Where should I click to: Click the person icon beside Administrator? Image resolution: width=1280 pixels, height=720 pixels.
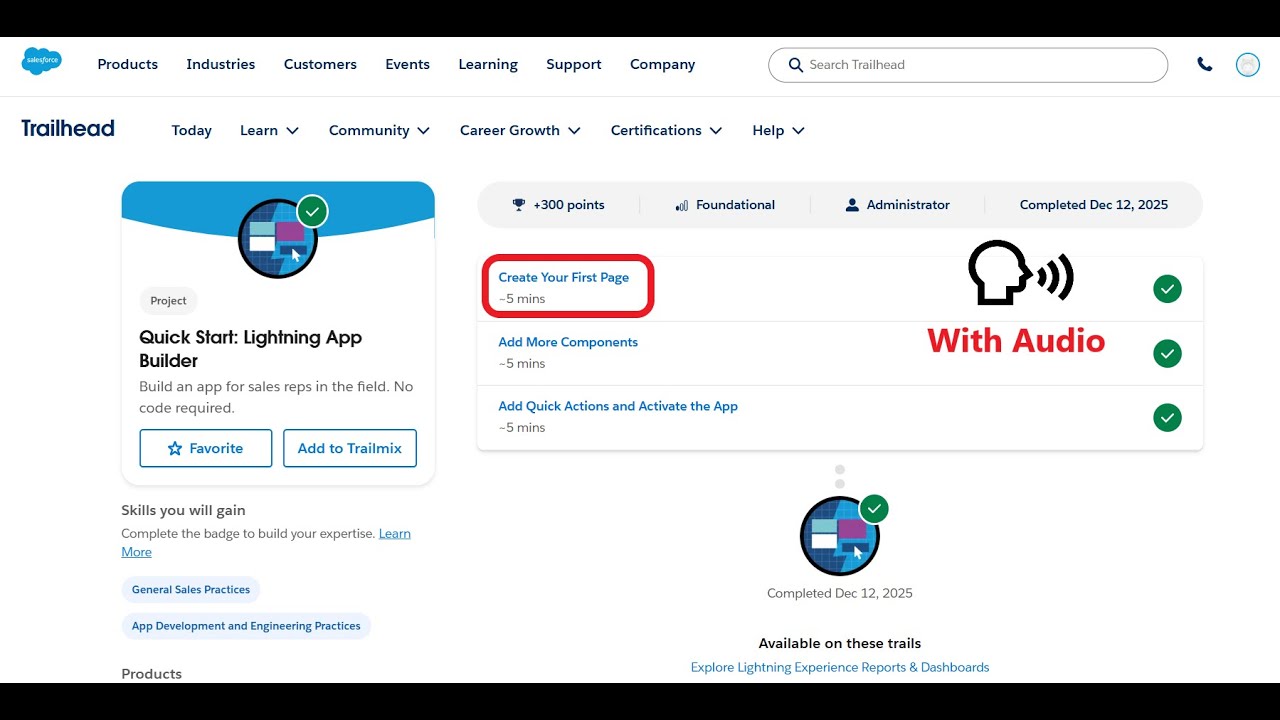[852, 205]
